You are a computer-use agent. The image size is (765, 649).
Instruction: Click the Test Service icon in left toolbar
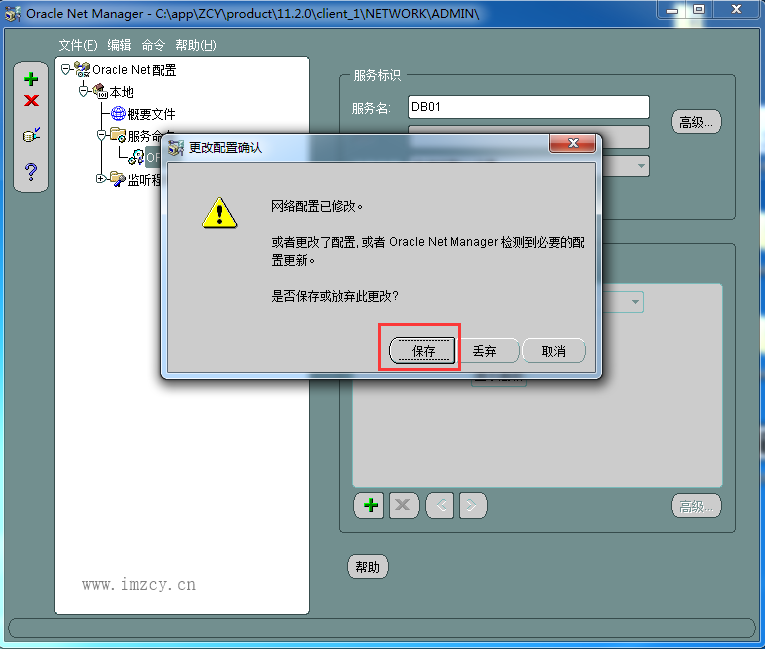31,135
